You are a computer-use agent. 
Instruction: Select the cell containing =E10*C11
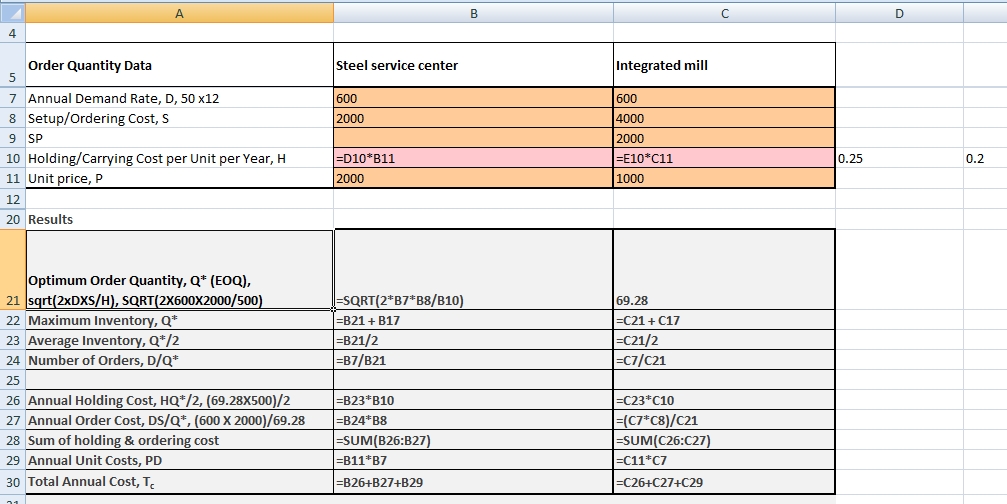[x=723, y=159]
